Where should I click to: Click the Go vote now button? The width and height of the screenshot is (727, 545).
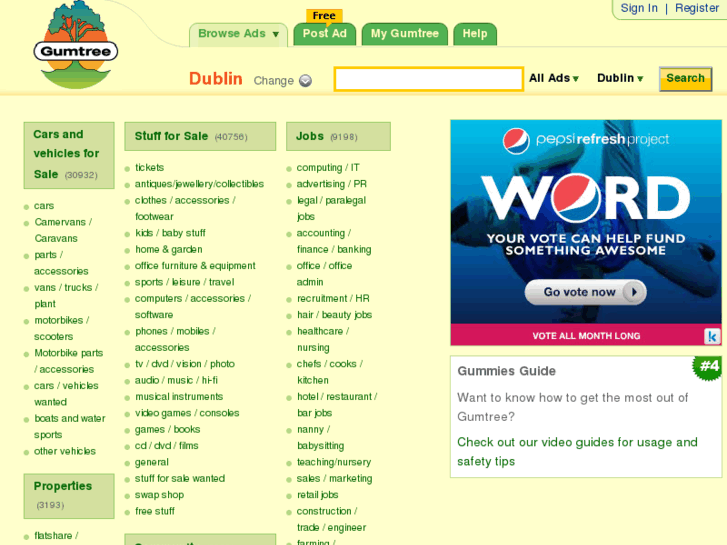[585, 292]
